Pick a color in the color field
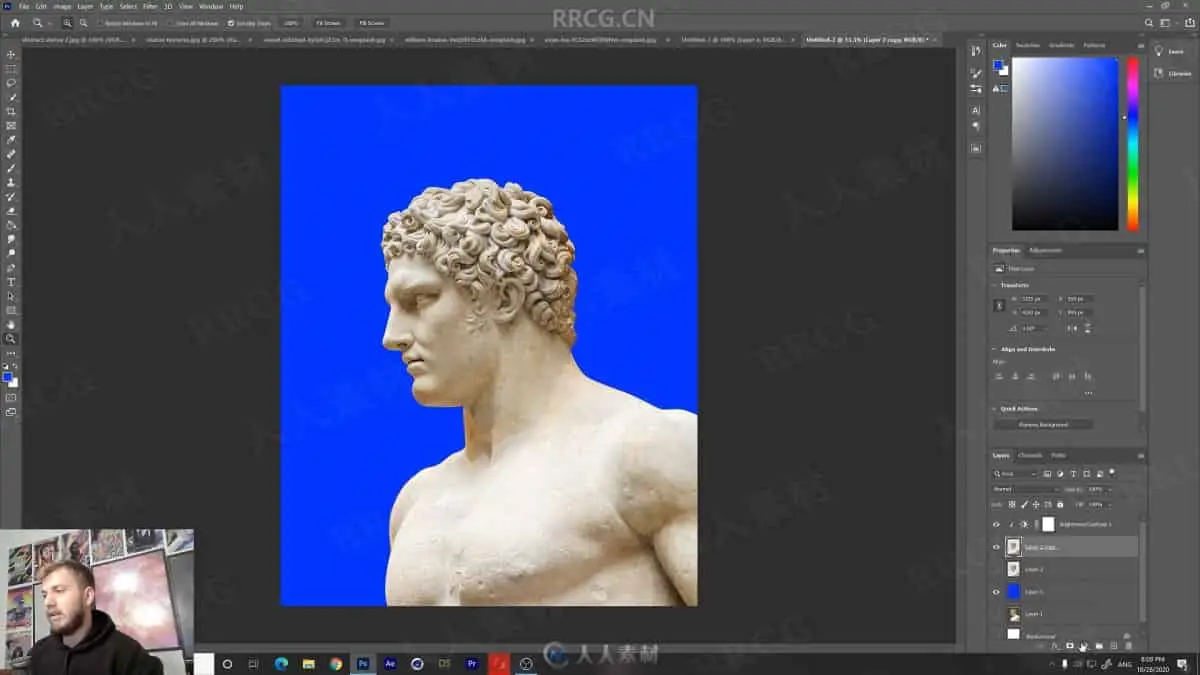Viewport: 1200px width, 675px height. (1065, 143)
